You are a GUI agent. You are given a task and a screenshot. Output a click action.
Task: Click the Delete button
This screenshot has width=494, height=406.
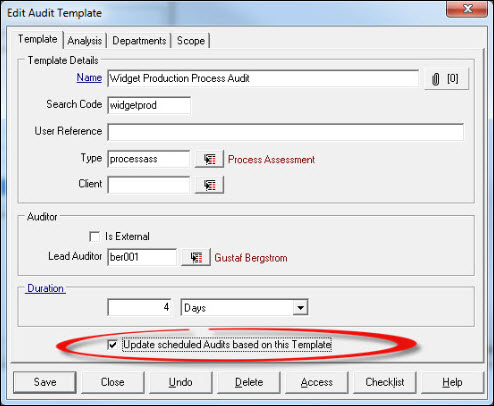[249, 382]
